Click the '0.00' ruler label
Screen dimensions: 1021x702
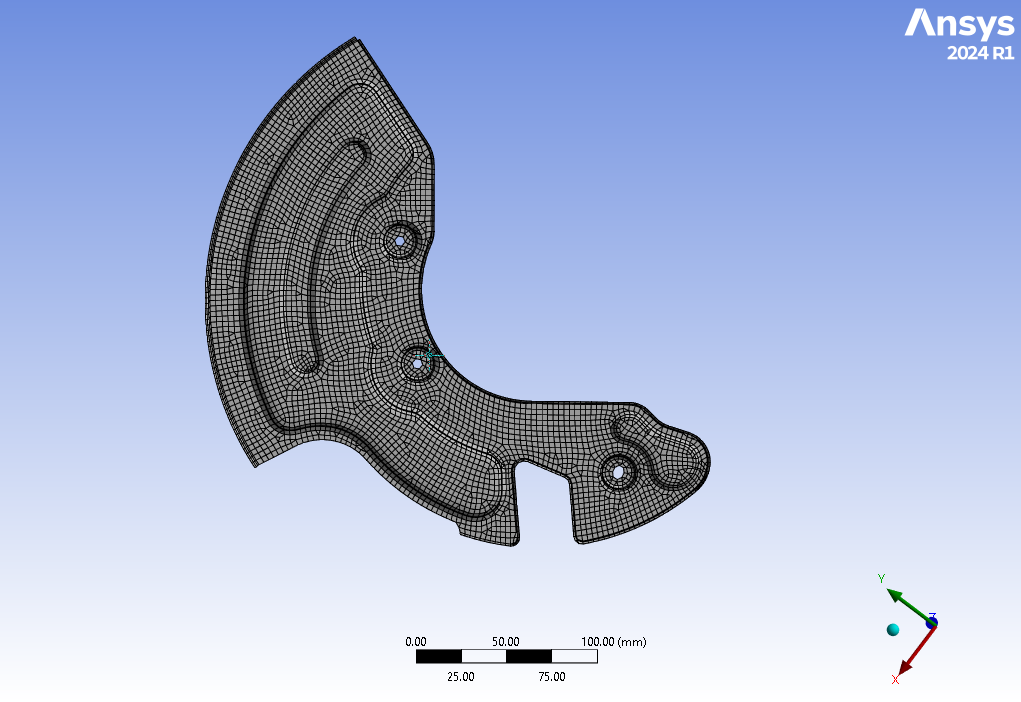coord(415,641)
